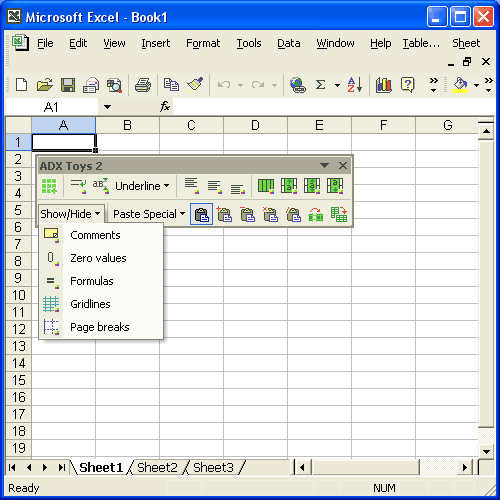
Task: Toggle Zero values display
Action: (101, 258)
